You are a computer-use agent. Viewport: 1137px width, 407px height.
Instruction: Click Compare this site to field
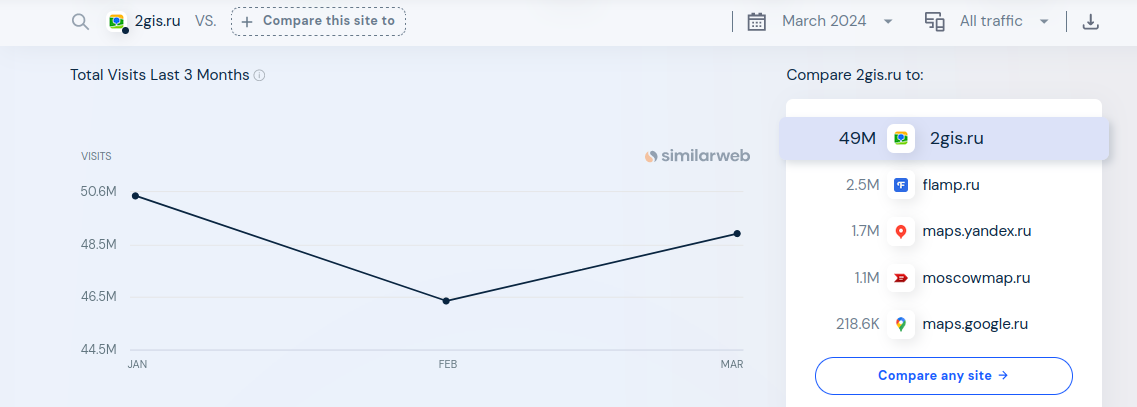(318, 22)
